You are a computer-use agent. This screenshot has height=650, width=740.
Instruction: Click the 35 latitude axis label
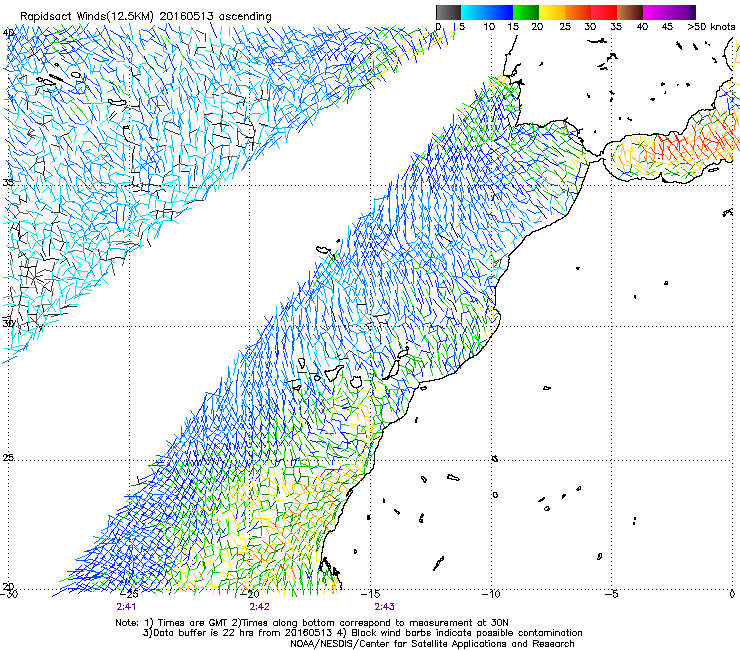coord(8,182)
